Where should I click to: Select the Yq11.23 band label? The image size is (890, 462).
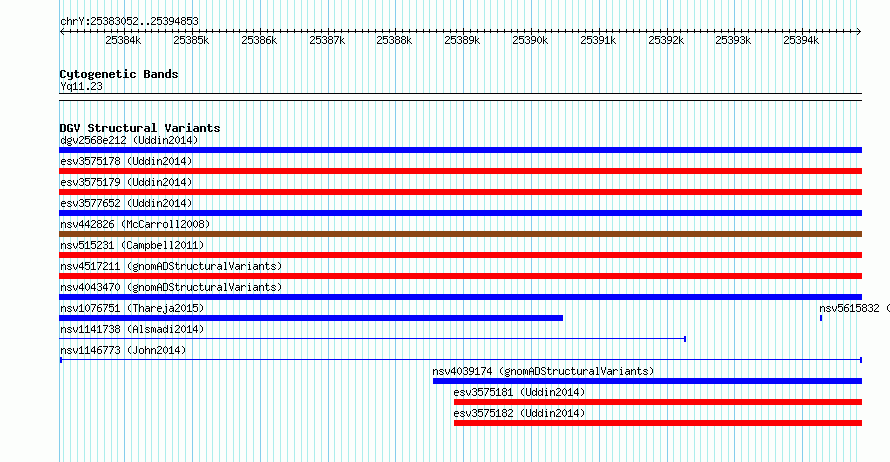(x=81, y=86)
